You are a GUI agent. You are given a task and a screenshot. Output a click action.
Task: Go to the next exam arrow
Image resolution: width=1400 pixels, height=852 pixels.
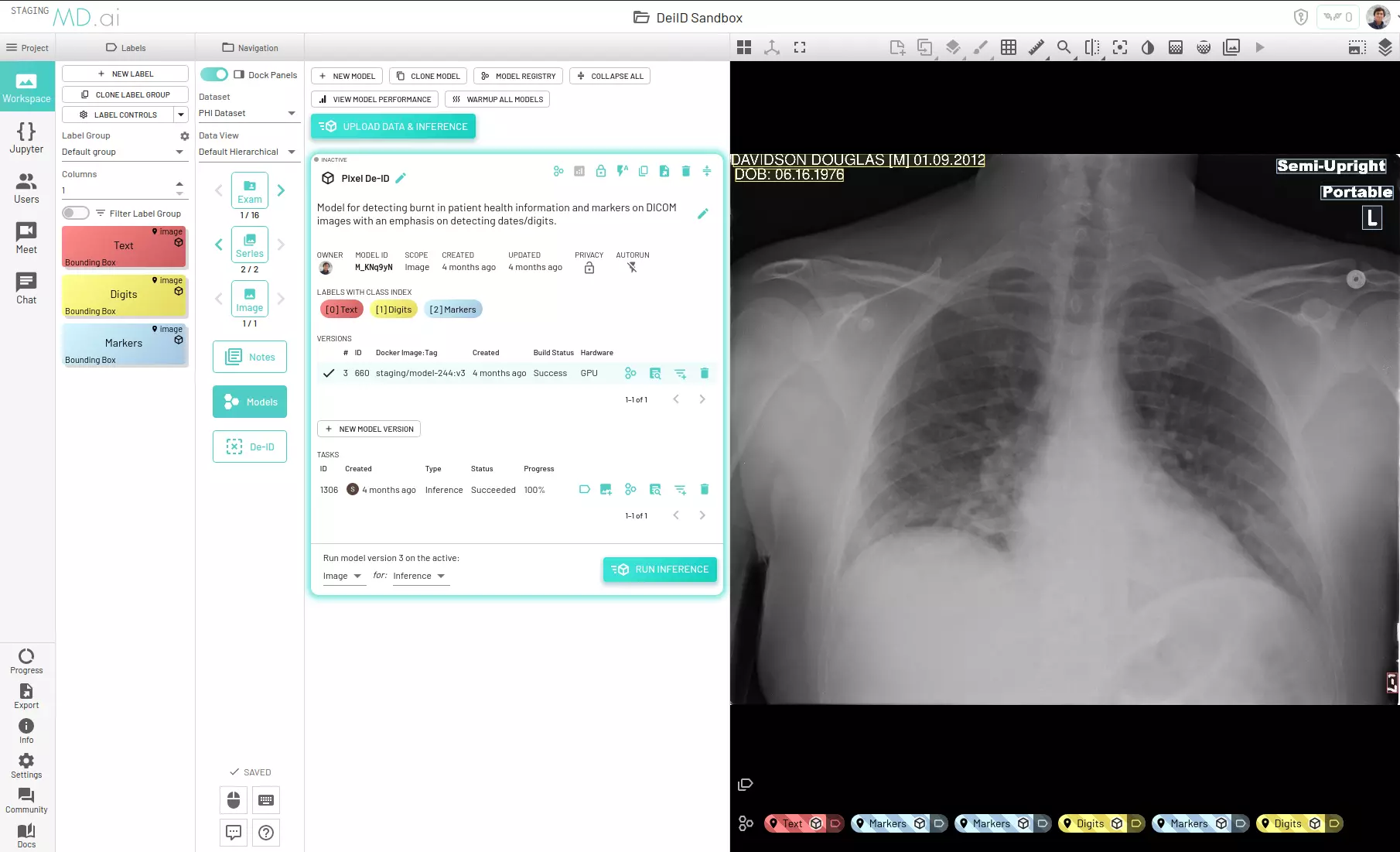(281, 190)
